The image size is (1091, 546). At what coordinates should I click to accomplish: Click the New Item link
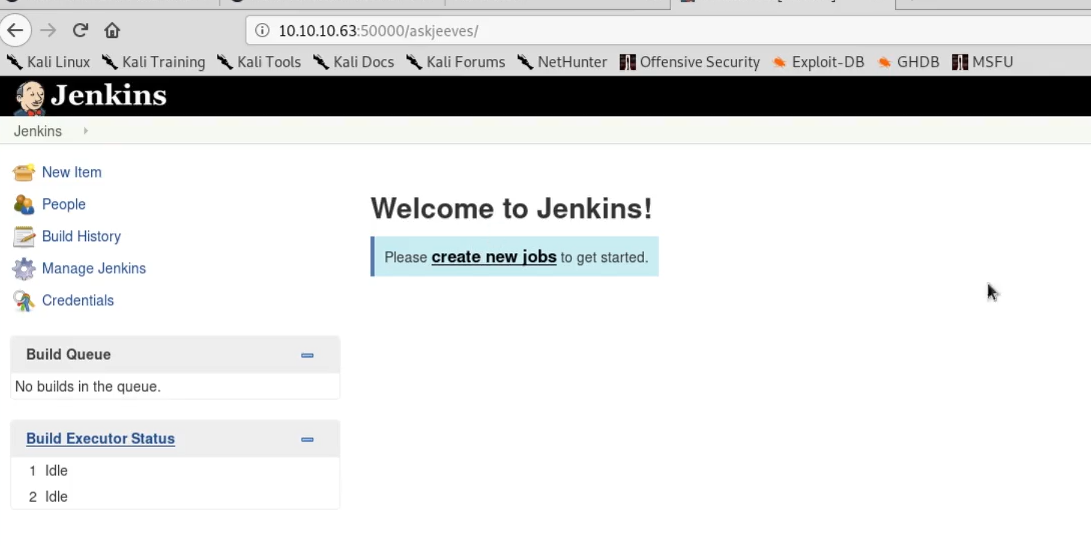(72, 172)
